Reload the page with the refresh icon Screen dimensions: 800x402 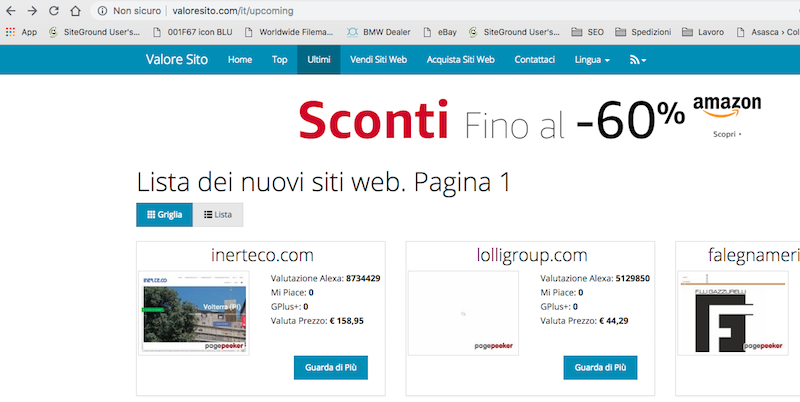54,11
